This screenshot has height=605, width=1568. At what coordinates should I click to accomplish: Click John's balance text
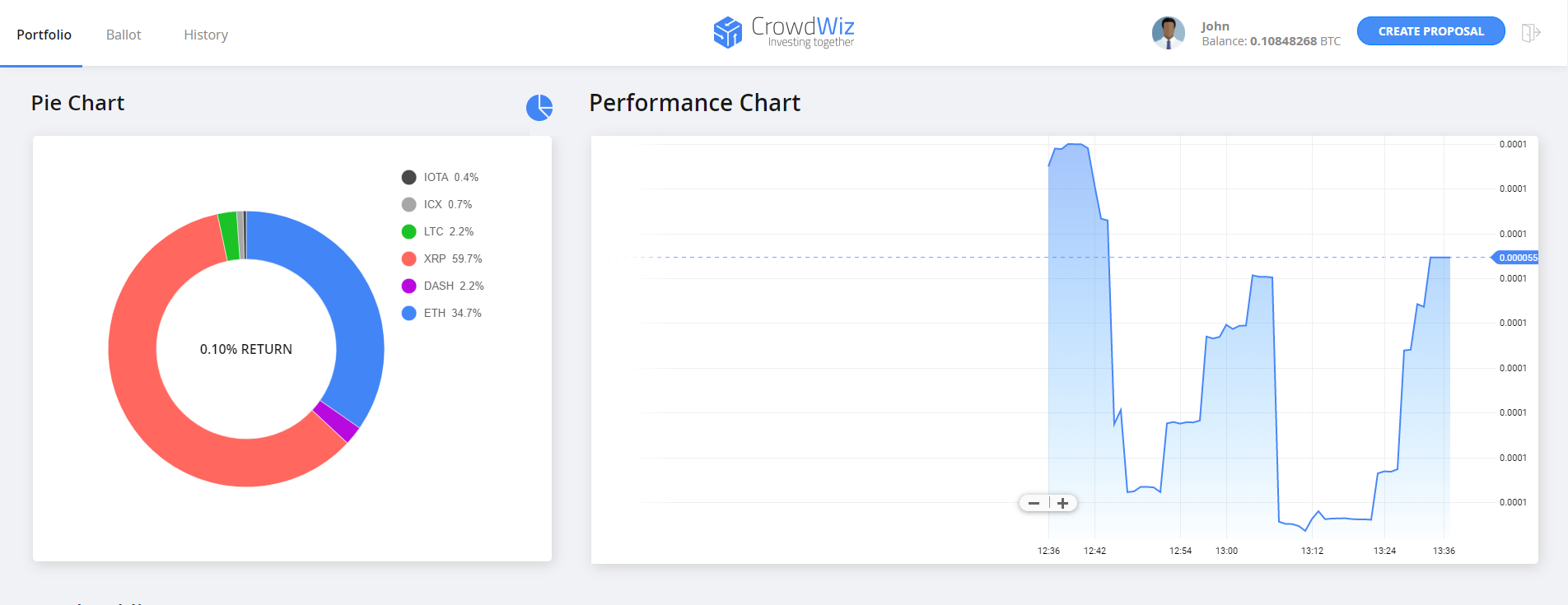click(x=1271, y=41)
